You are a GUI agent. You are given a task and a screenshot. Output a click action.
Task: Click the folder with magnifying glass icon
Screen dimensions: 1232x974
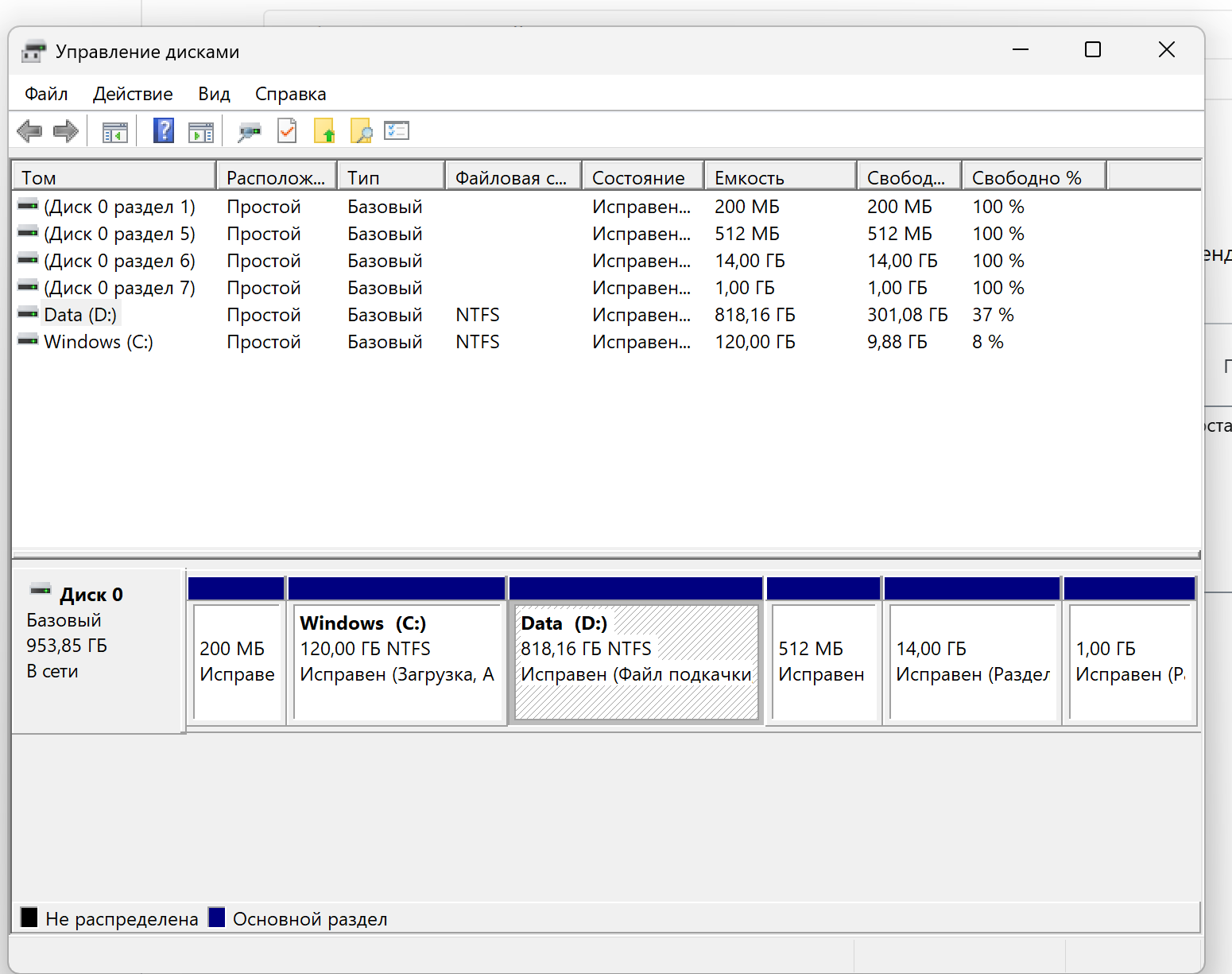[x=361, y=131]
